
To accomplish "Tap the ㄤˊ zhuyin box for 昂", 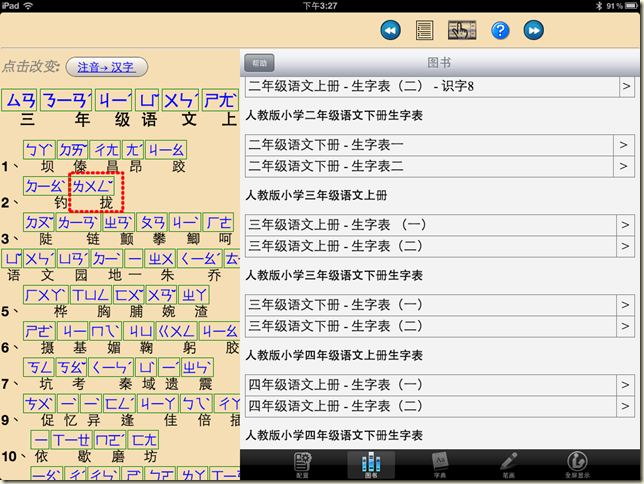I will click(133, 150).
